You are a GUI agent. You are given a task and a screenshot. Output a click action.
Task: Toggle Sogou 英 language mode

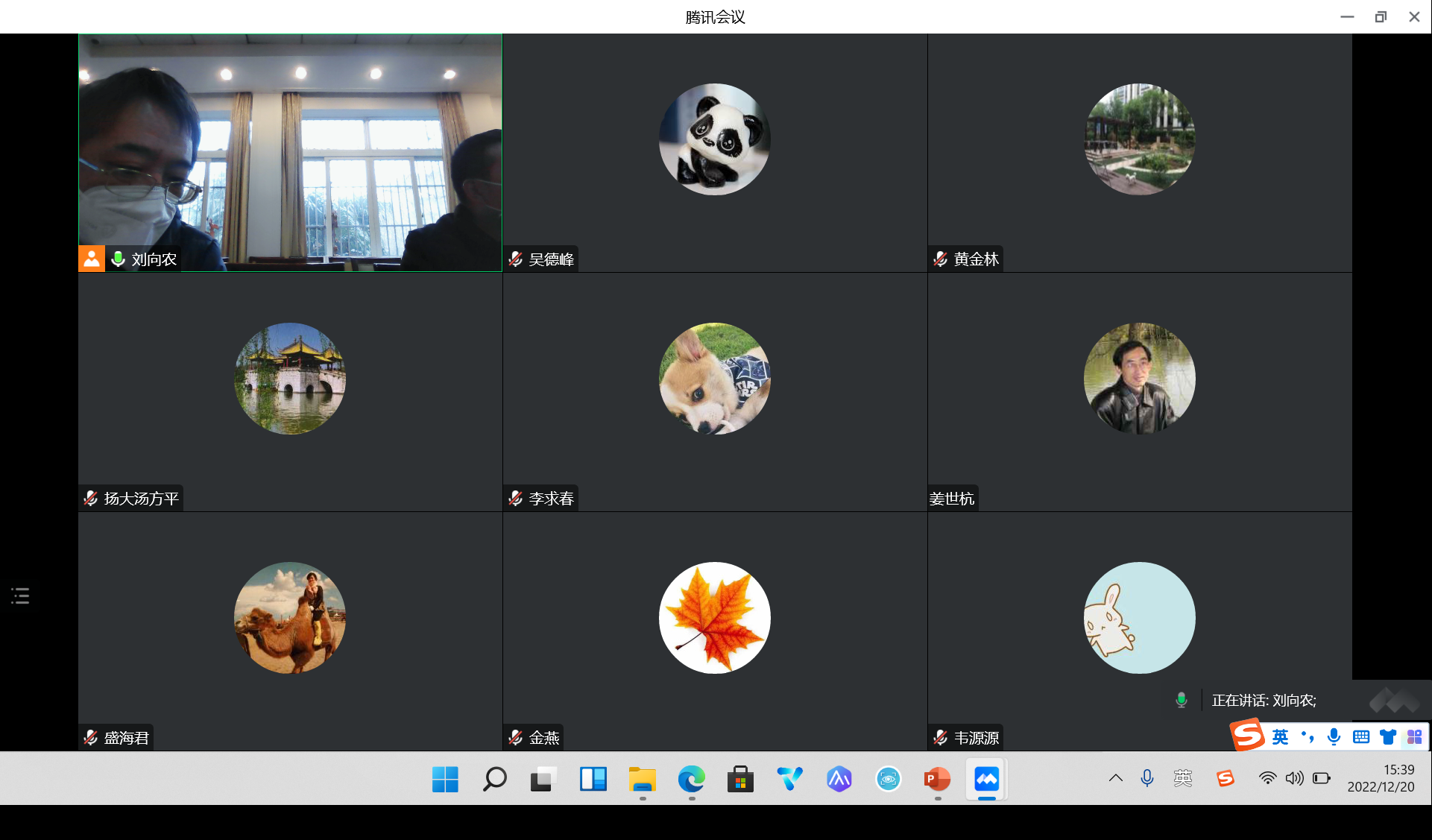pyautogui.click(x=1280, y=736)
